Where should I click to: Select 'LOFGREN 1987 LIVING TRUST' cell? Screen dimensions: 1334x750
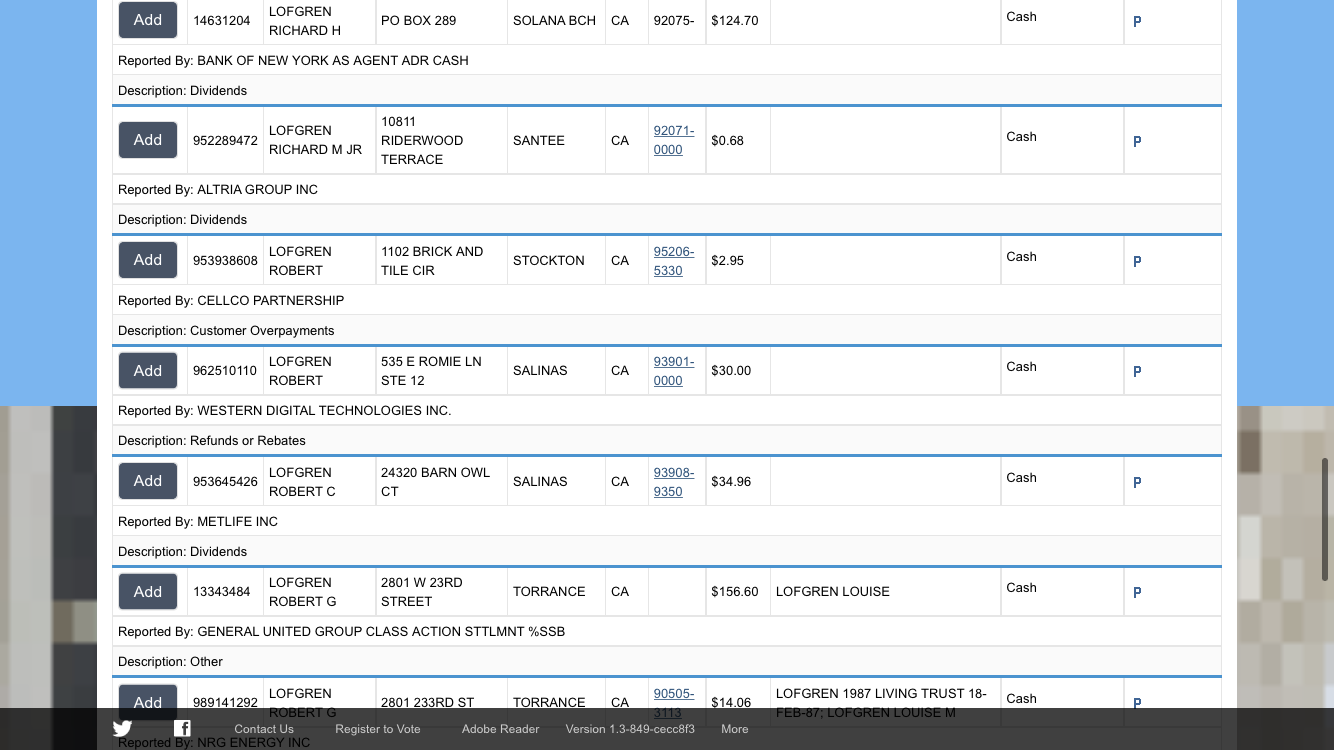point(885,702)
